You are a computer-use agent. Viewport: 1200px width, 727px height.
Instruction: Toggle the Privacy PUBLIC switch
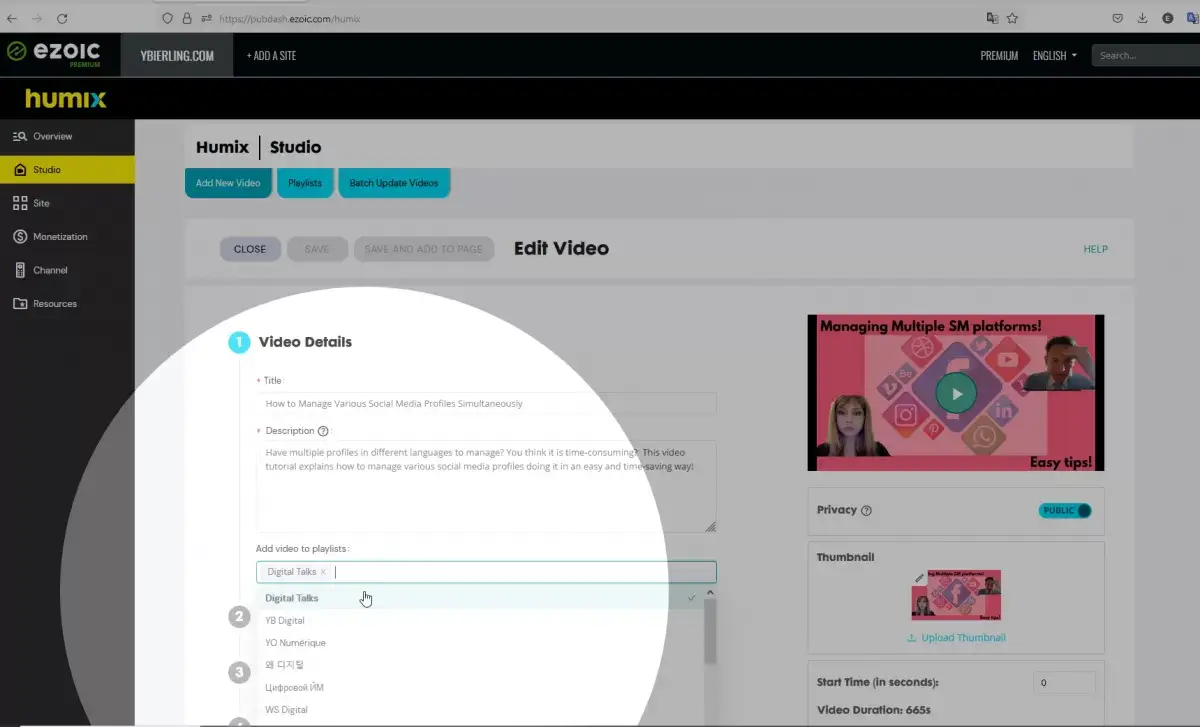[1065, 511]
